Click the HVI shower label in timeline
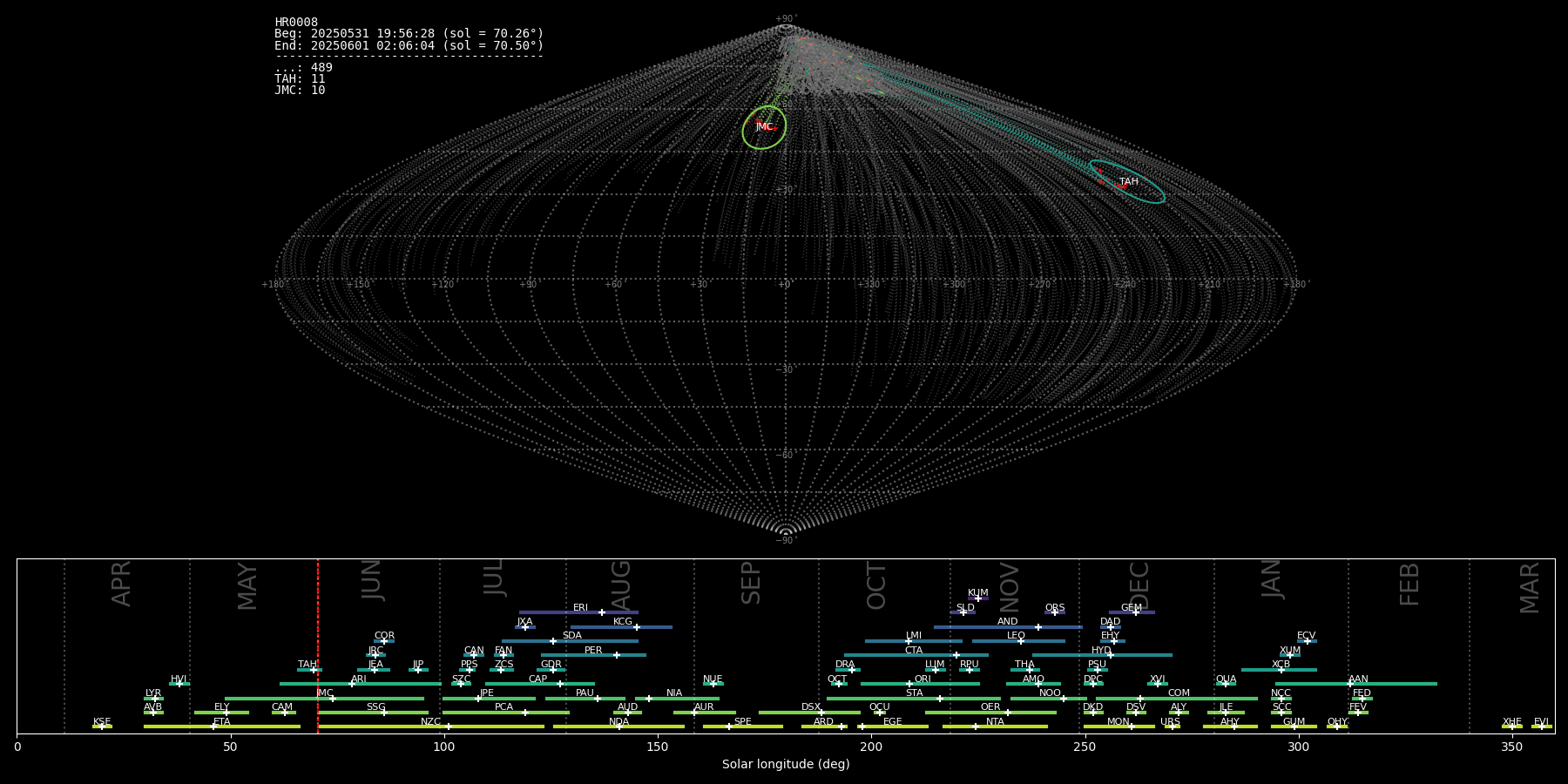The height and width of the screenshot is (784, 1568). click(179, 679)
